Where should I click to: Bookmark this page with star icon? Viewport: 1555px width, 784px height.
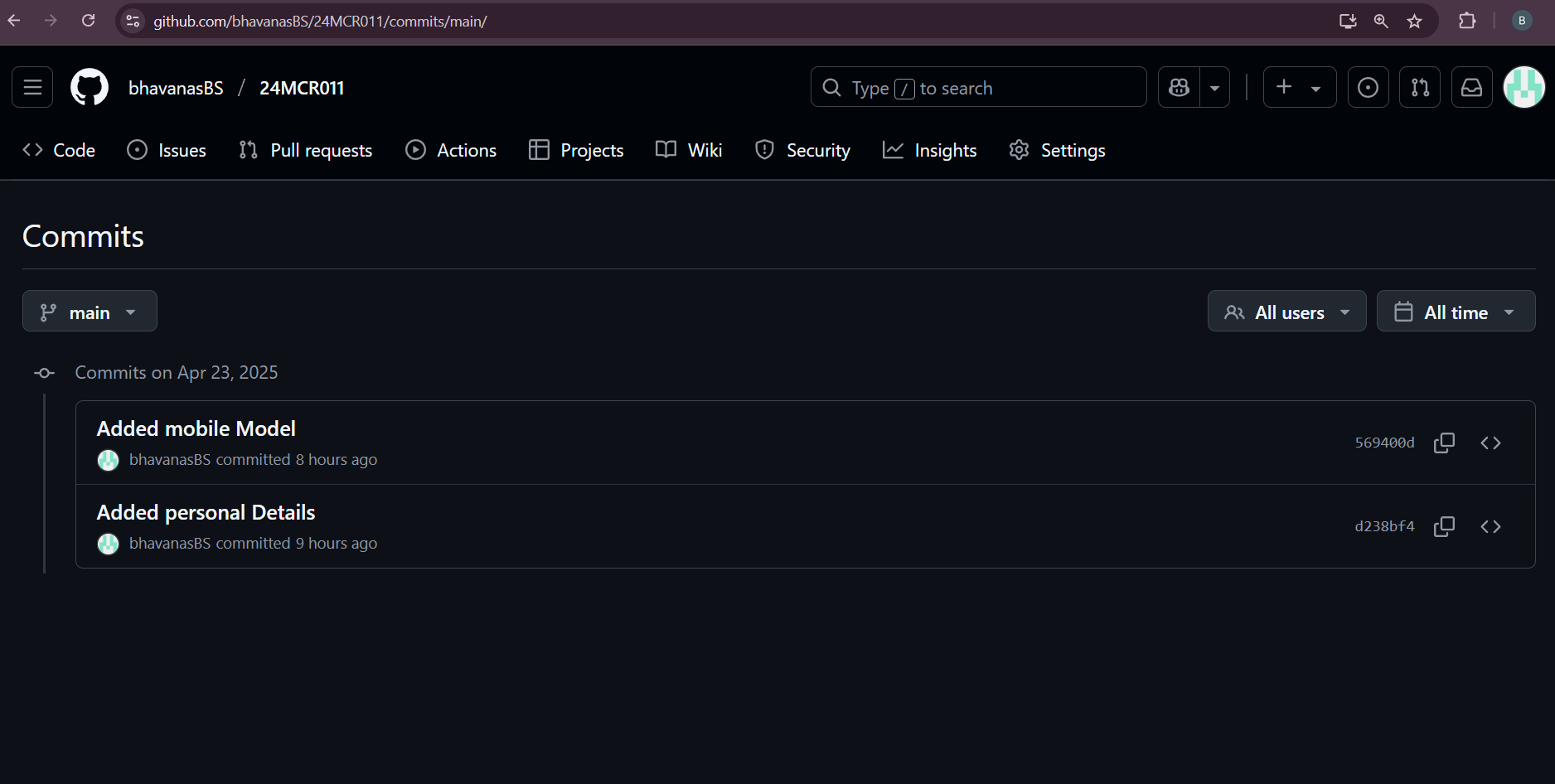1415,21
